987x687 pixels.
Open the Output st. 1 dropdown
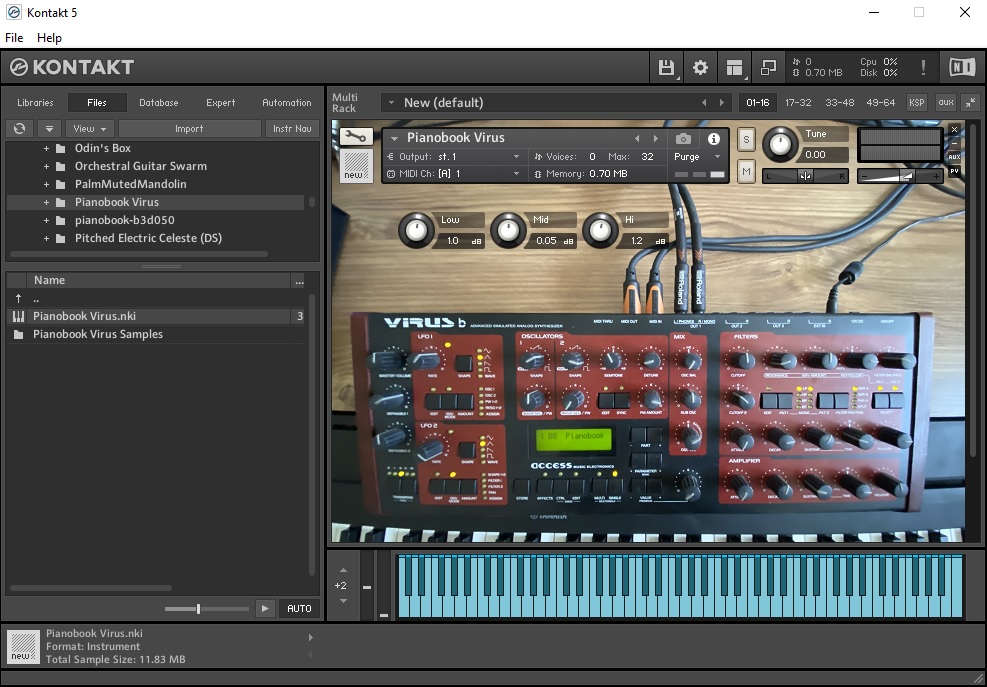453,157
